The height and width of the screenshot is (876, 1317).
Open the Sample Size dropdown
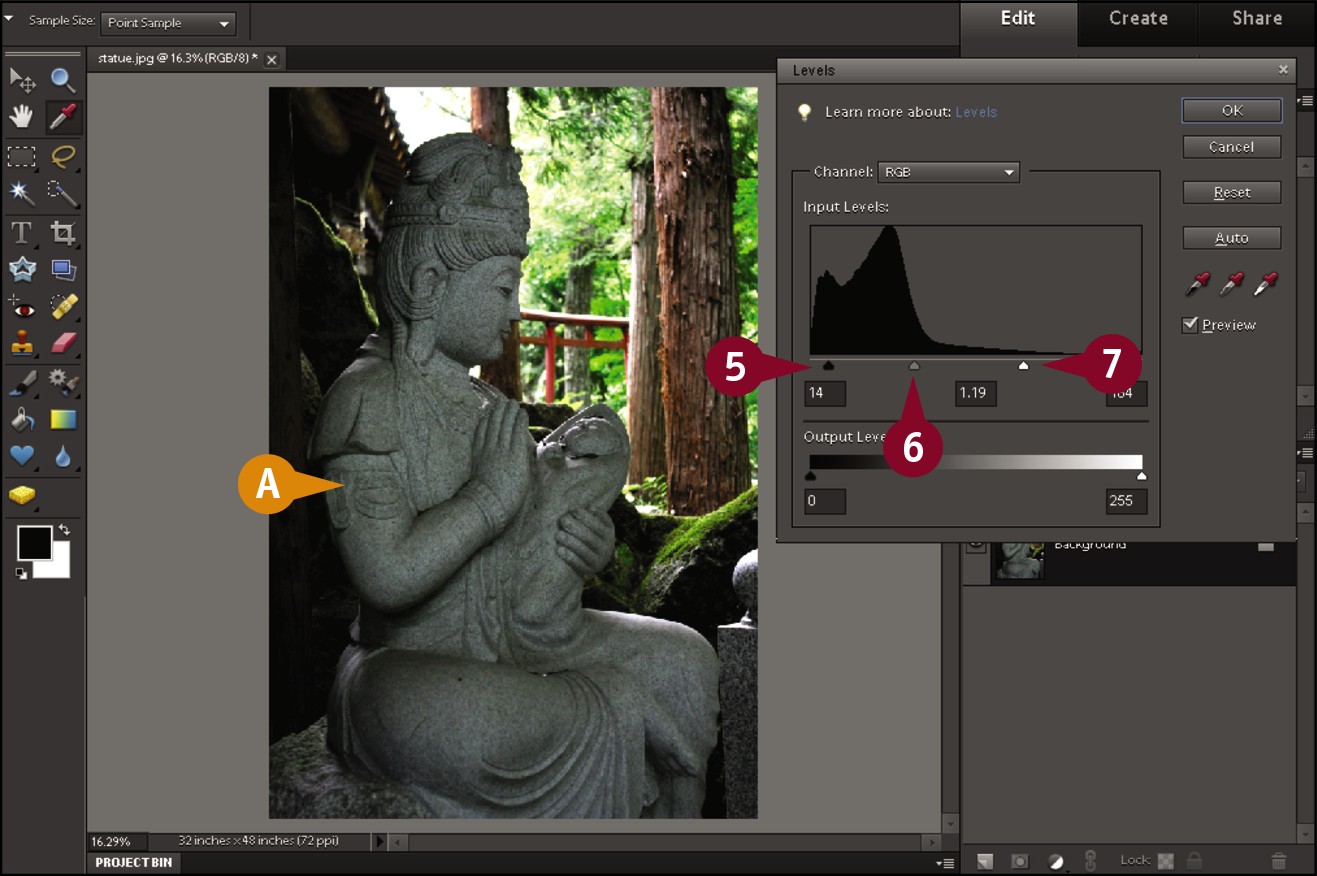point(168,23)
